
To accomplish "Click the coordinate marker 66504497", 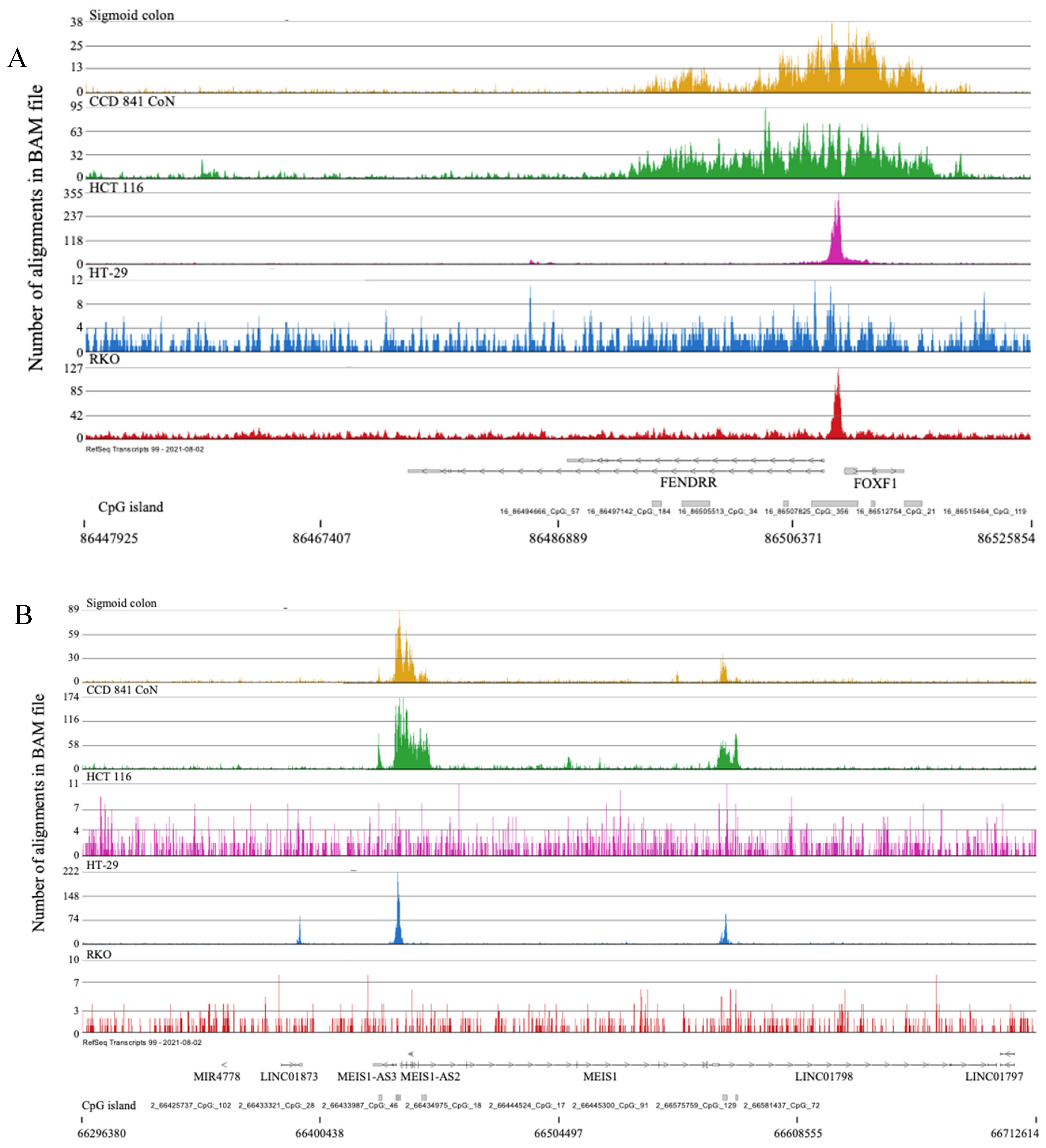I will 558,1133.
